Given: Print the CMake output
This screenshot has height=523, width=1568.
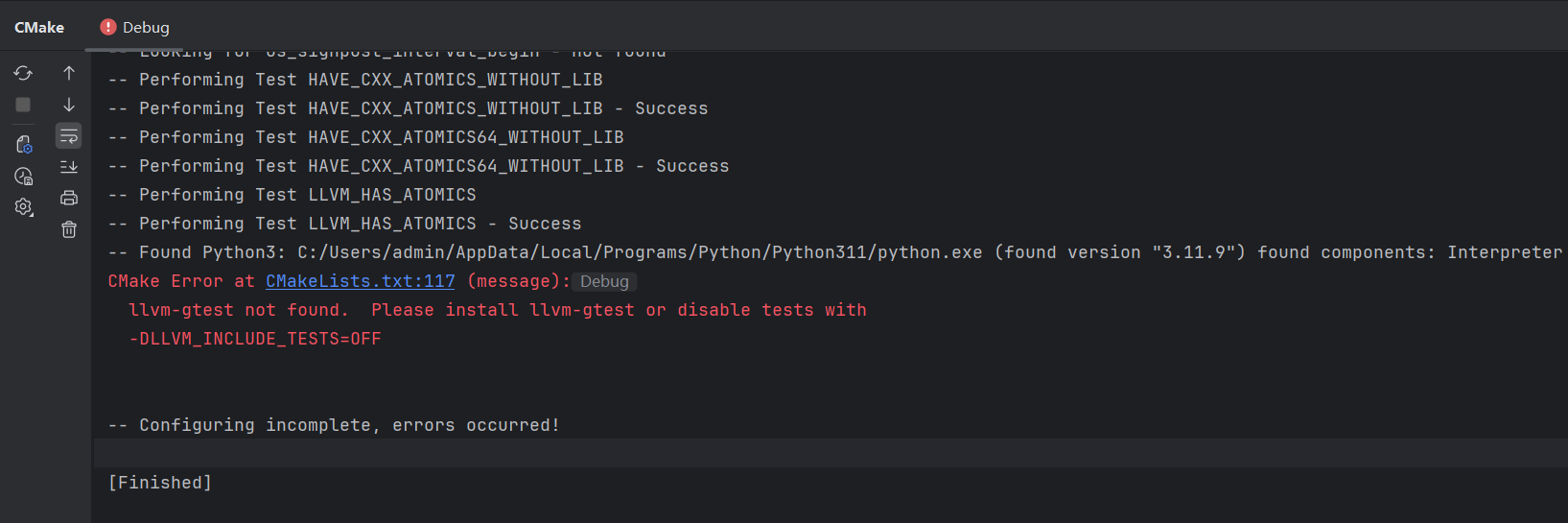Looking at the screenshot, I should click(x=69, y=198).
